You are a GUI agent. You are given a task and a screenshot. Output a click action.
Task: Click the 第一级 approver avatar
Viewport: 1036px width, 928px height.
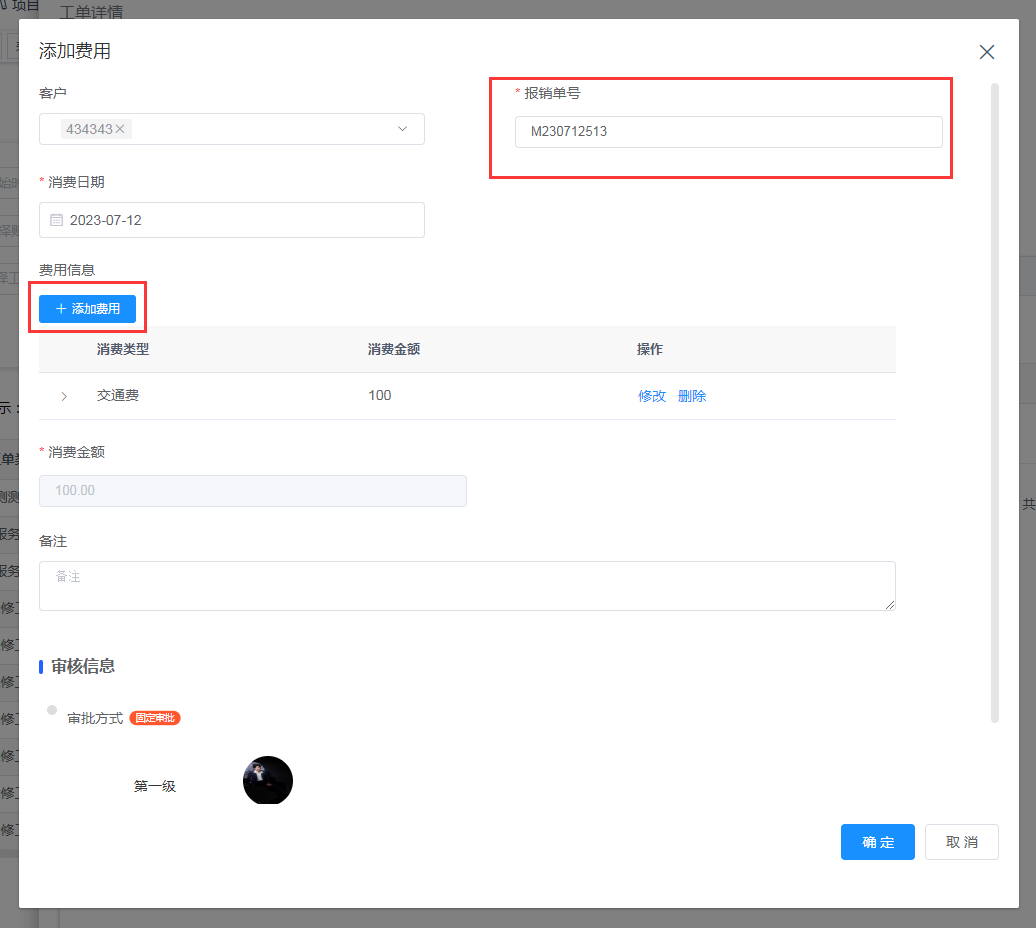tap(268, 781)
